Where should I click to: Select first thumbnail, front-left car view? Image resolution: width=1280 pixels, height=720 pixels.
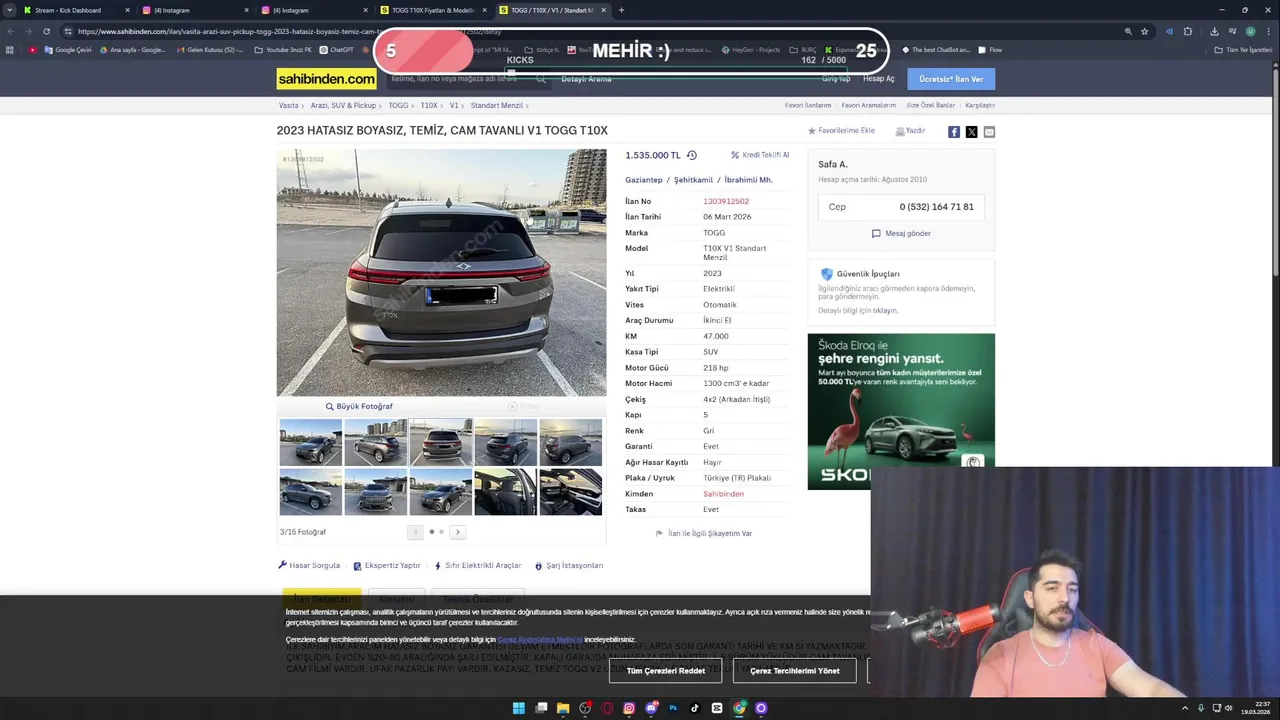[310, 442]
